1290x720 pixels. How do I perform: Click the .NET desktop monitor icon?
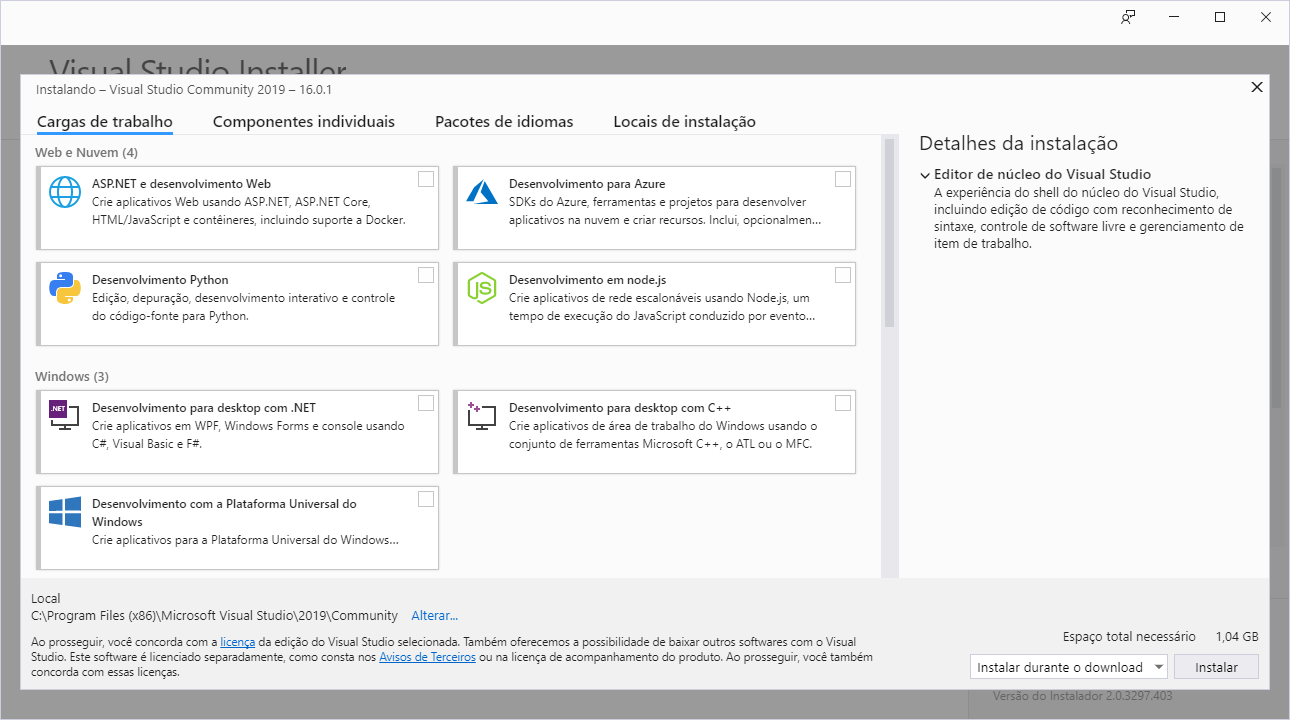point(64,416)
